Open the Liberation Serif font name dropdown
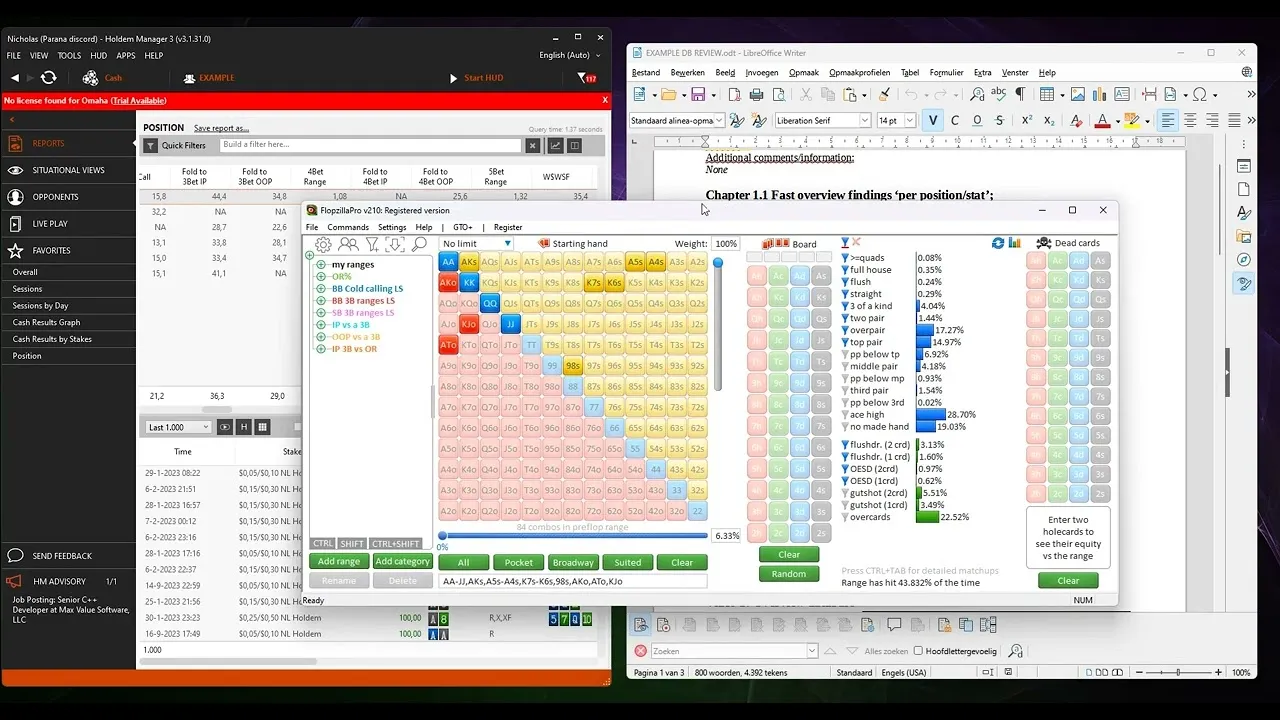Image resolution: width=1280 pixels, height=720 pixels. (x=864, y=121)
